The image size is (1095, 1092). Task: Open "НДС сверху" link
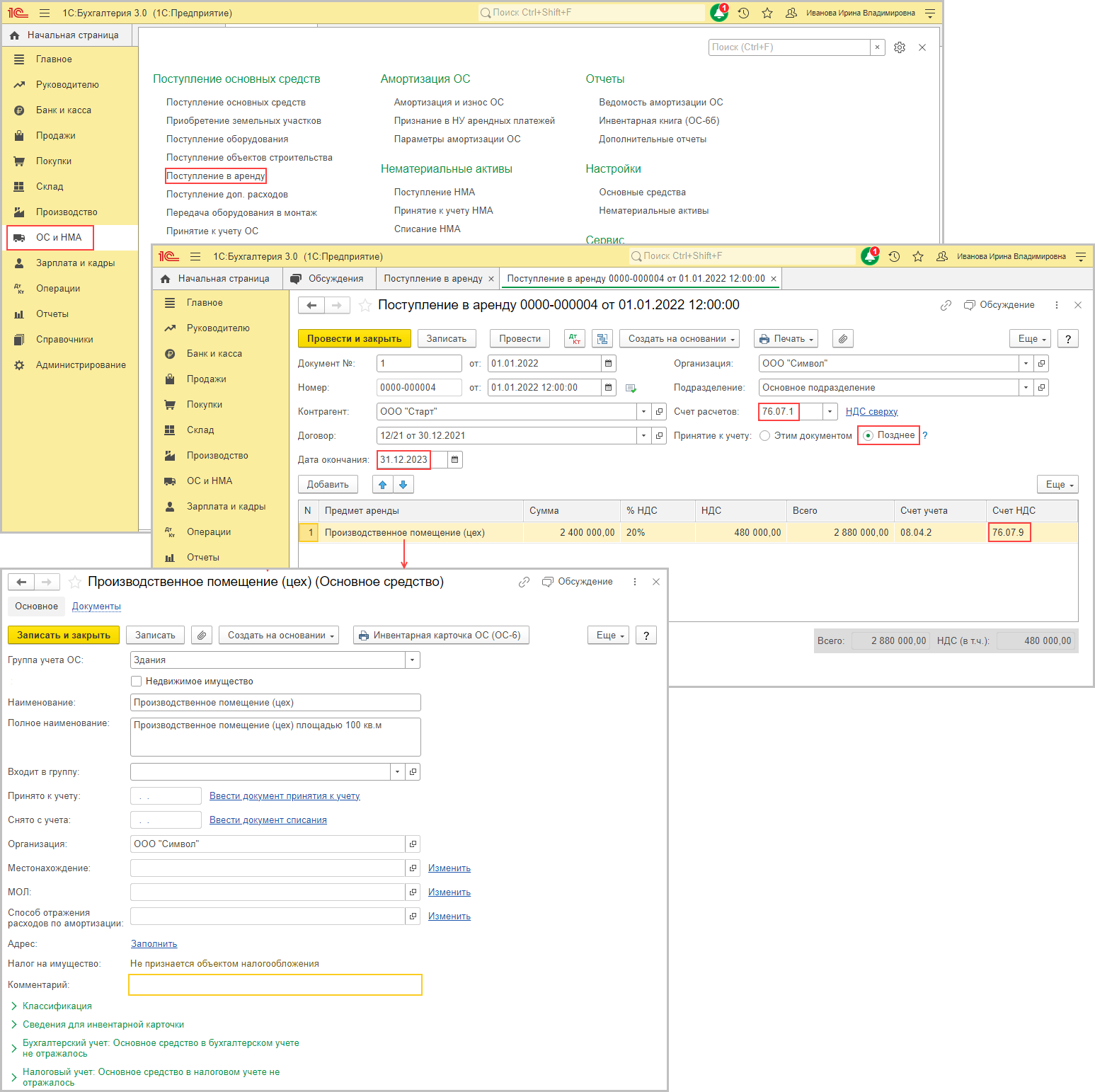point(871,412)
